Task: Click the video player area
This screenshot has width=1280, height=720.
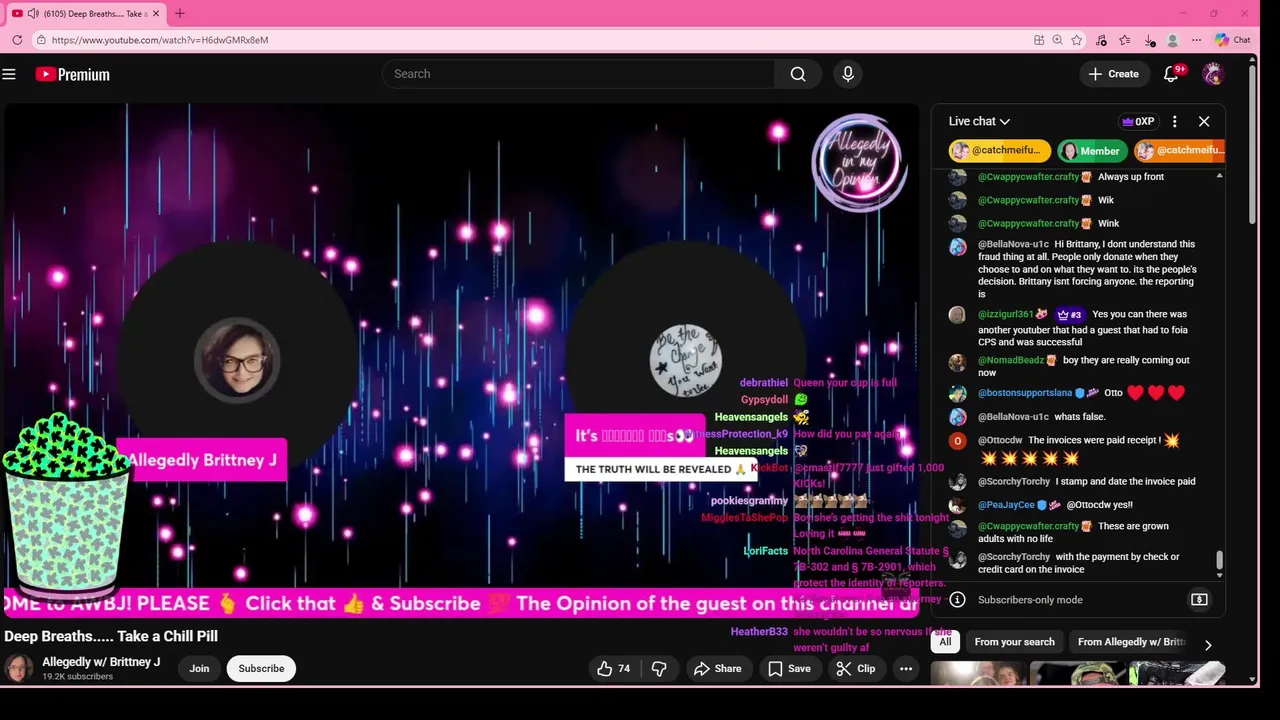Action: [461, 360]
